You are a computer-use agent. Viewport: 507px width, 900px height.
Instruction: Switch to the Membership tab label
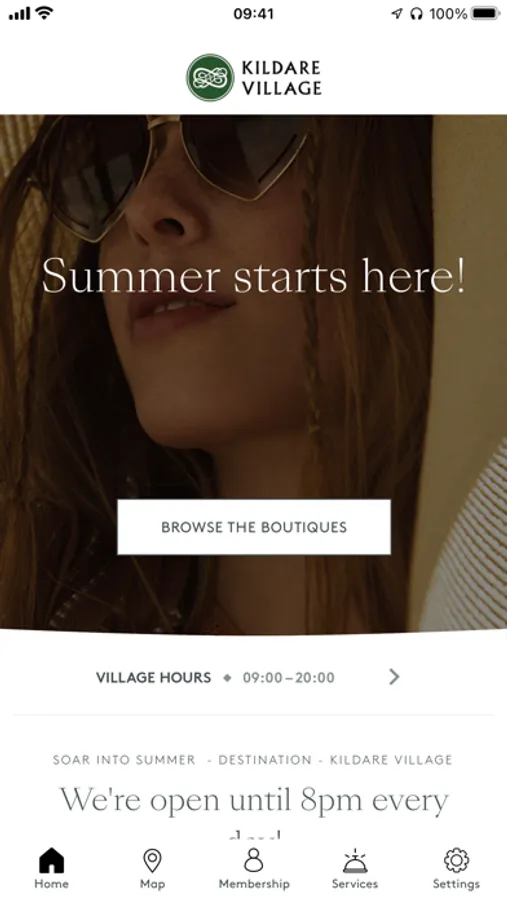click(254, 884)
